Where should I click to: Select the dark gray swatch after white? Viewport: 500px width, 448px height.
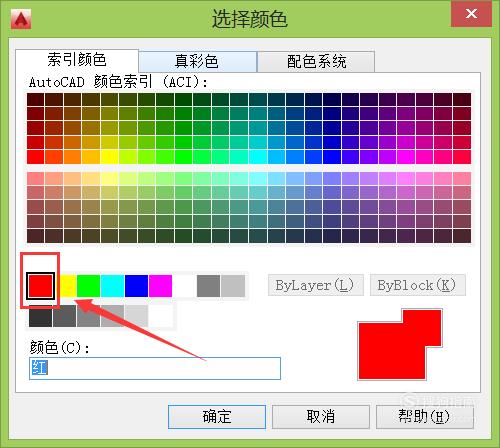tap(208, 286)
